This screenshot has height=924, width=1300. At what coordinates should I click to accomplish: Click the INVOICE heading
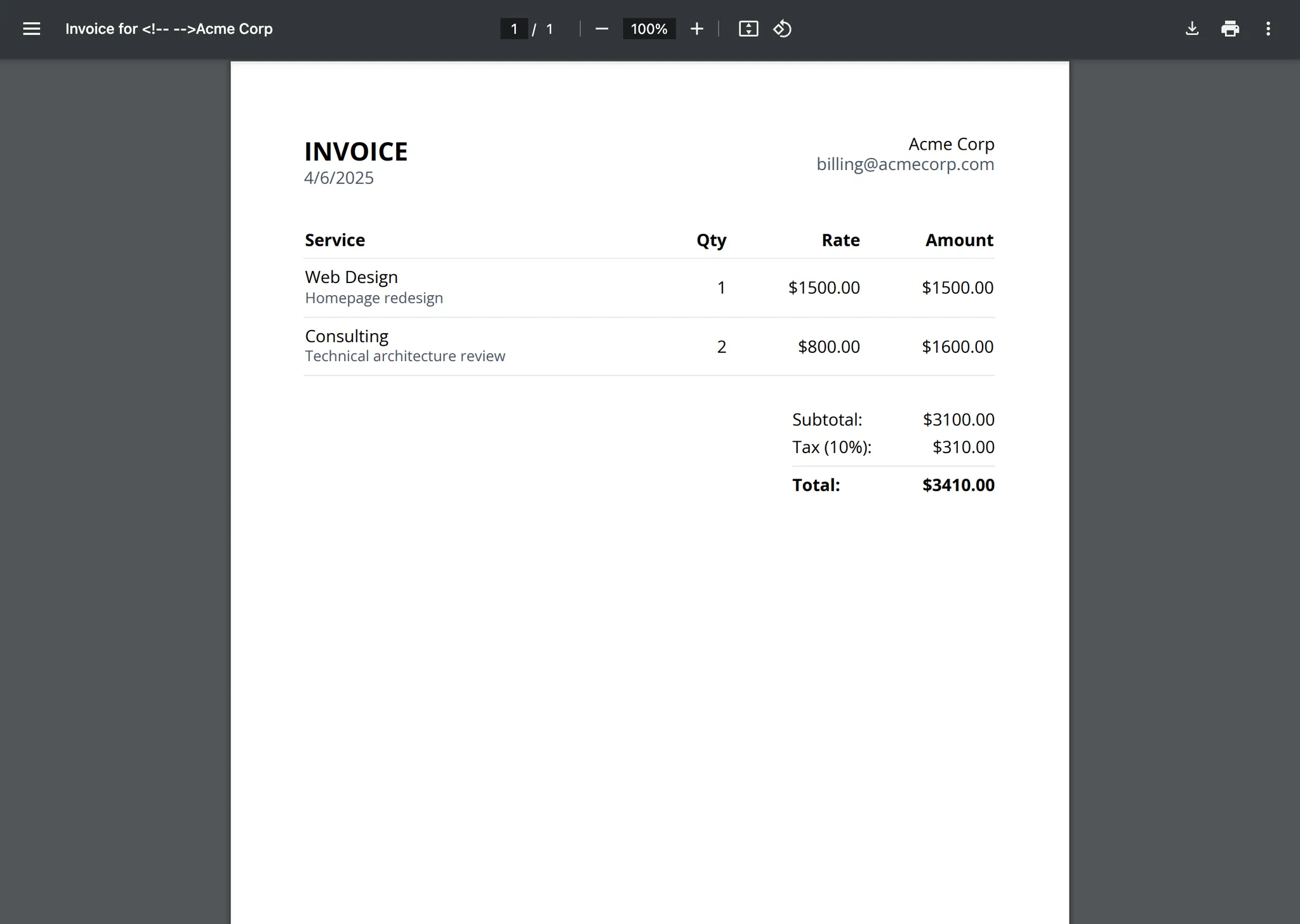(356, 152)
